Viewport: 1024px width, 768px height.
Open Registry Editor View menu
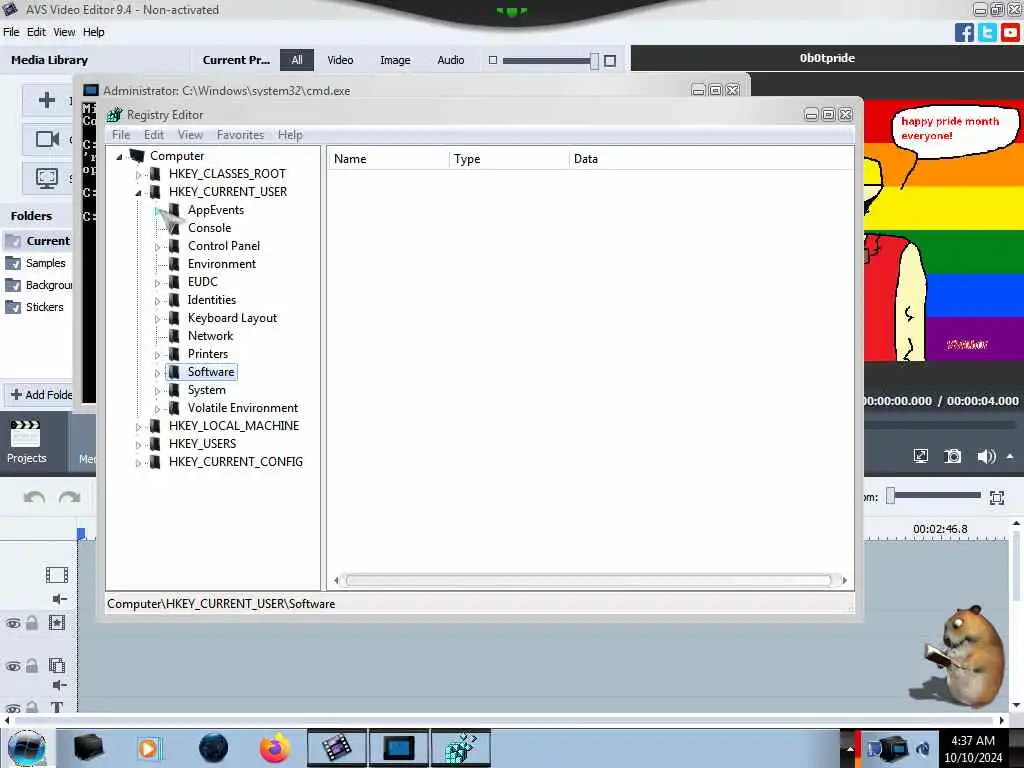pyautogui.click(x=190, y=135)
